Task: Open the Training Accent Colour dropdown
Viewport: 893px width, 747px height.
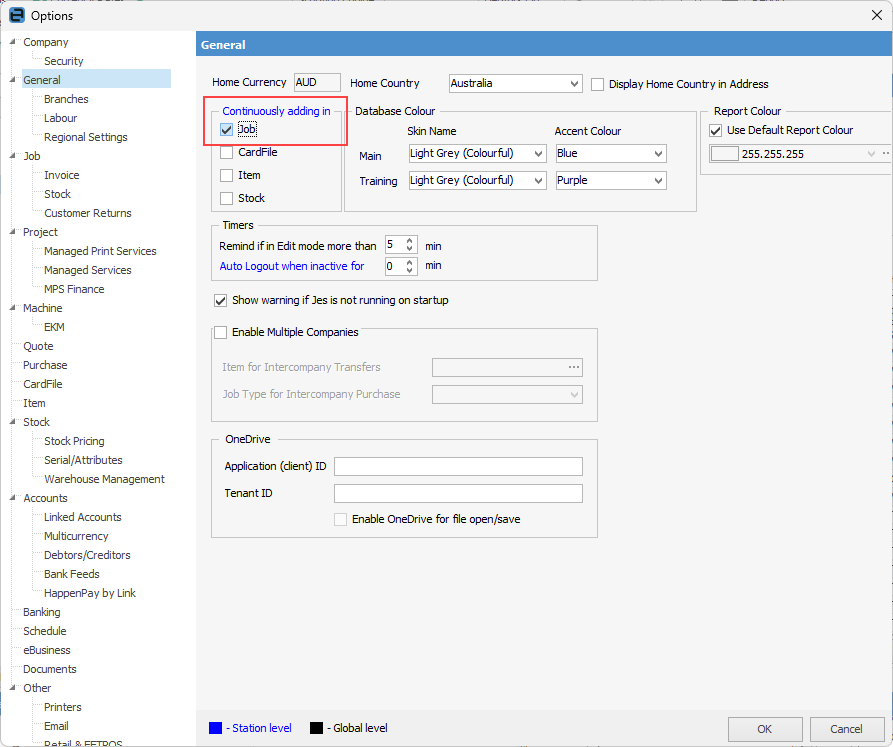Action: coord(658,181)
